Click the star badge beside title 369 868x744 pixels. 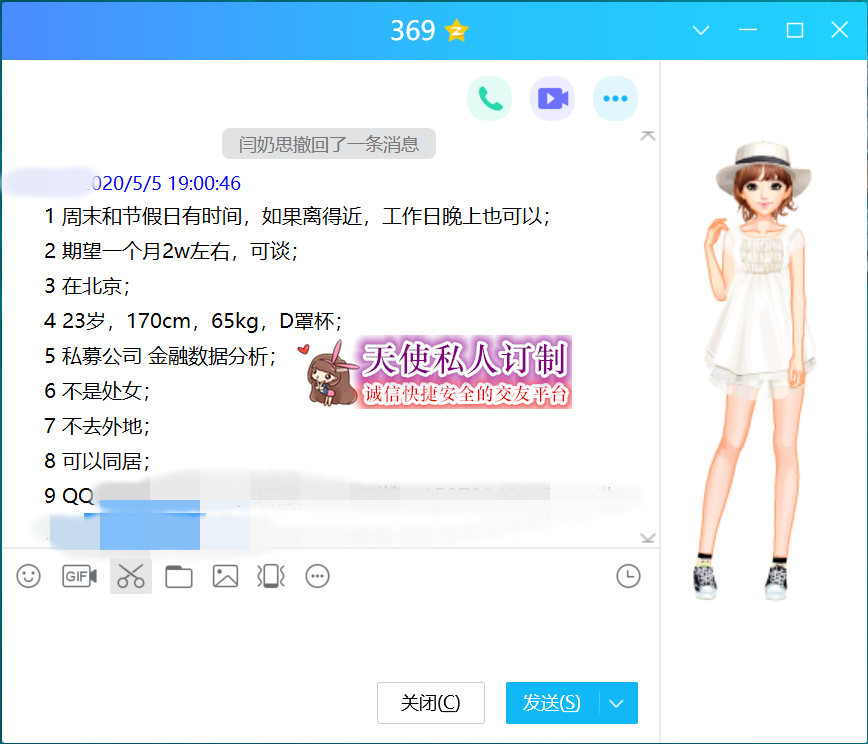[457, 31]
